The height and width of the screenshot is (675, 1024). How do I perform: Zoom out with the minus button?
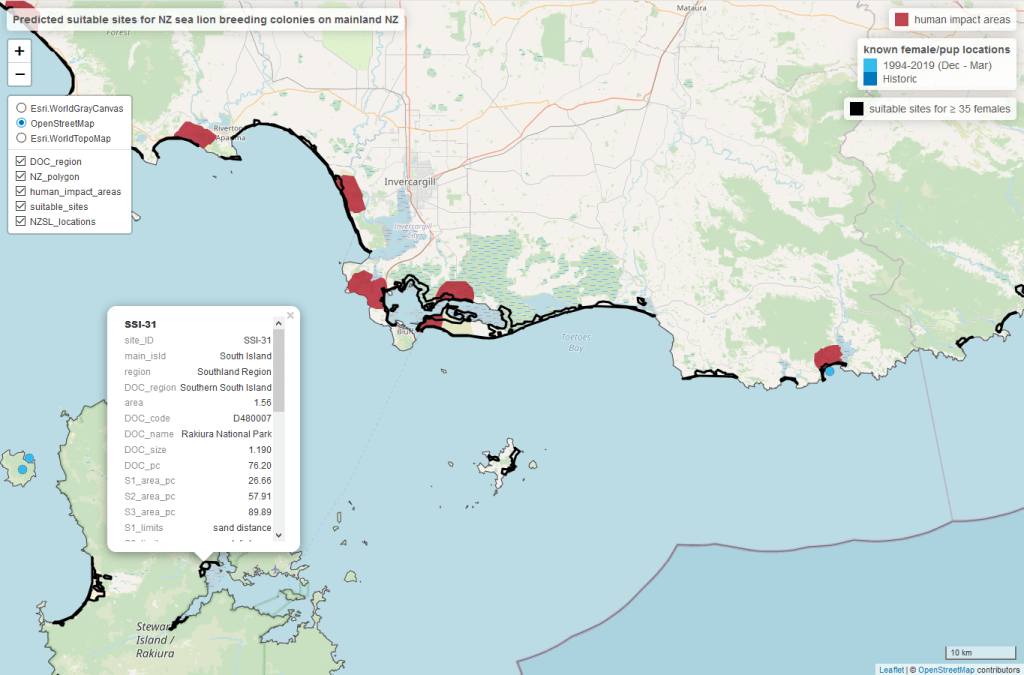(20, 75)
